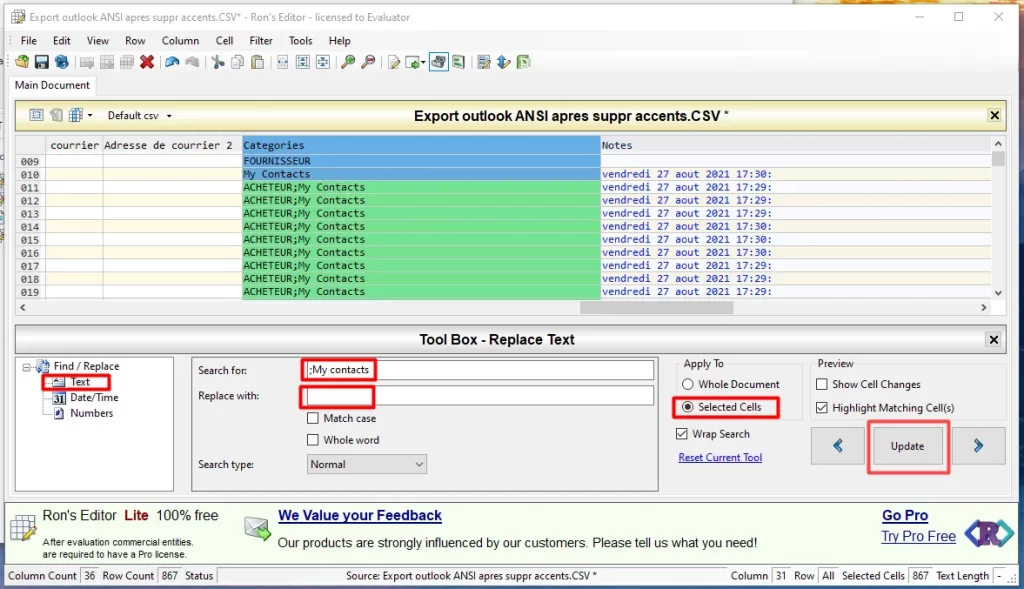Viewport: 1024px width, 589px height.
Task: Open the Filter menu
Action: click(x=261, y=40)
